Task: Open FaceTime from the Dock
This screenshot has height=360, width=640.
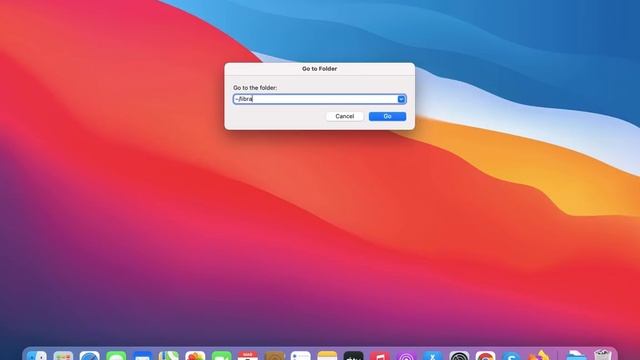Action: tap(222, 356)
